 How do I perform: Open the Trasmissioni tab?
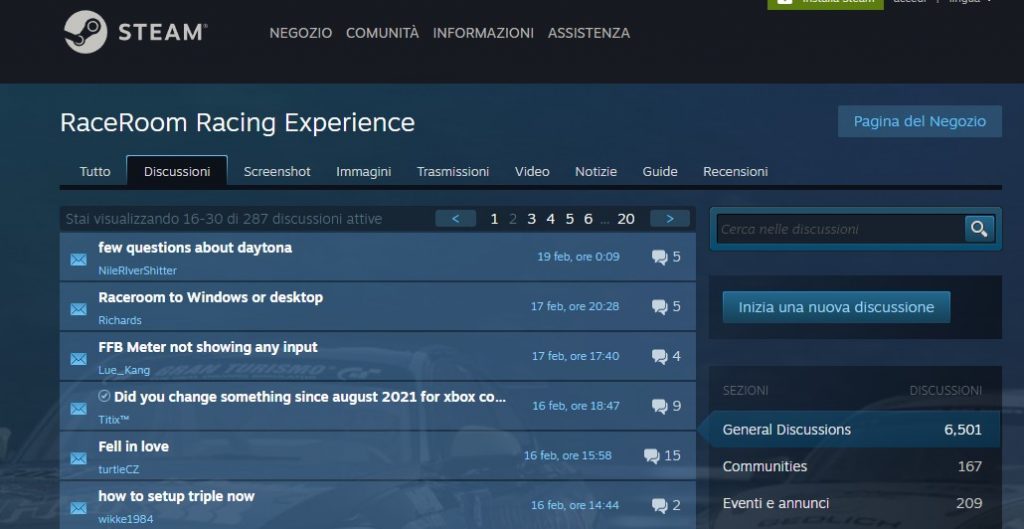click(453, 171)
